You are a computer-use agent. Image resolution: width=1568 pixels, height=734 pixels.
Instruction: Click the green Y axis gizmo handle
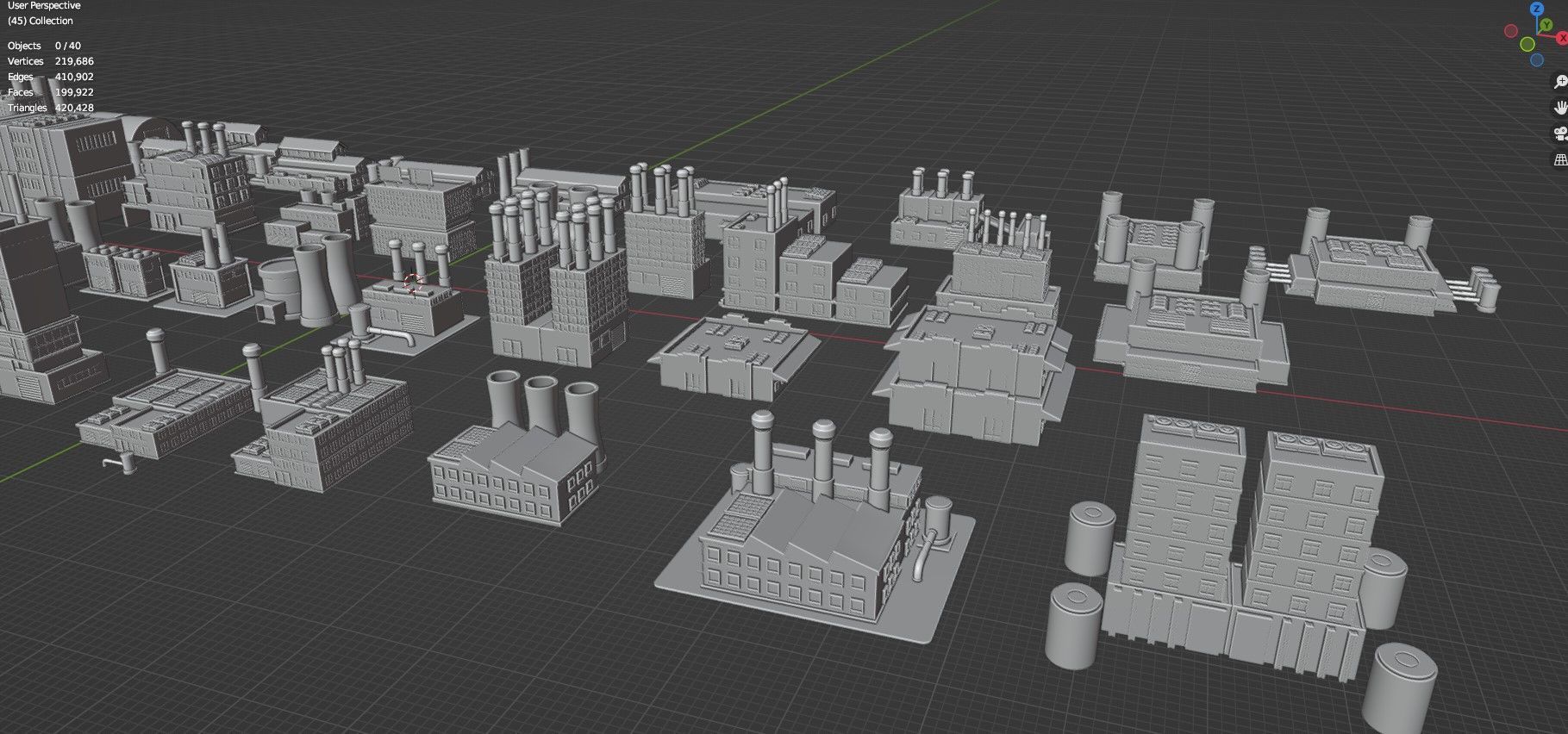pos(1547,26)
